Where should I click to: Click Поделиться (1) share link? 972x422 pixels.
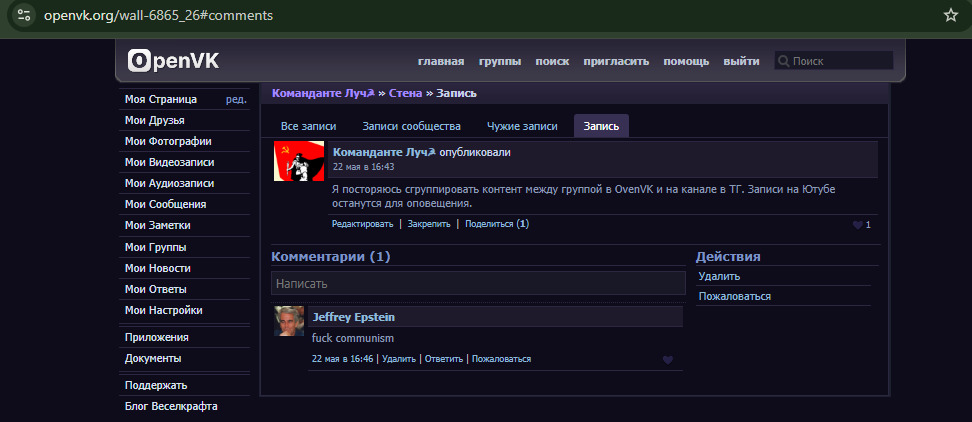pyautogui.click(x=497, y=224)
